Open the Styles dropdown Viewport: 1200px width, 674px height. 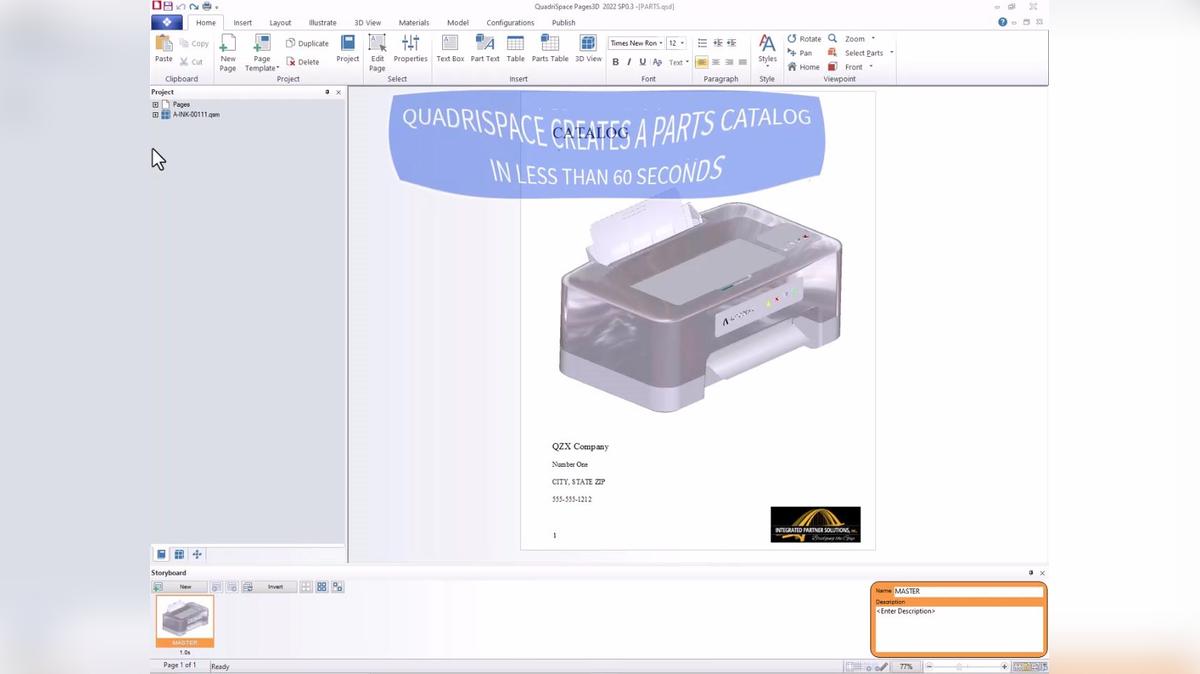(767, 50)
